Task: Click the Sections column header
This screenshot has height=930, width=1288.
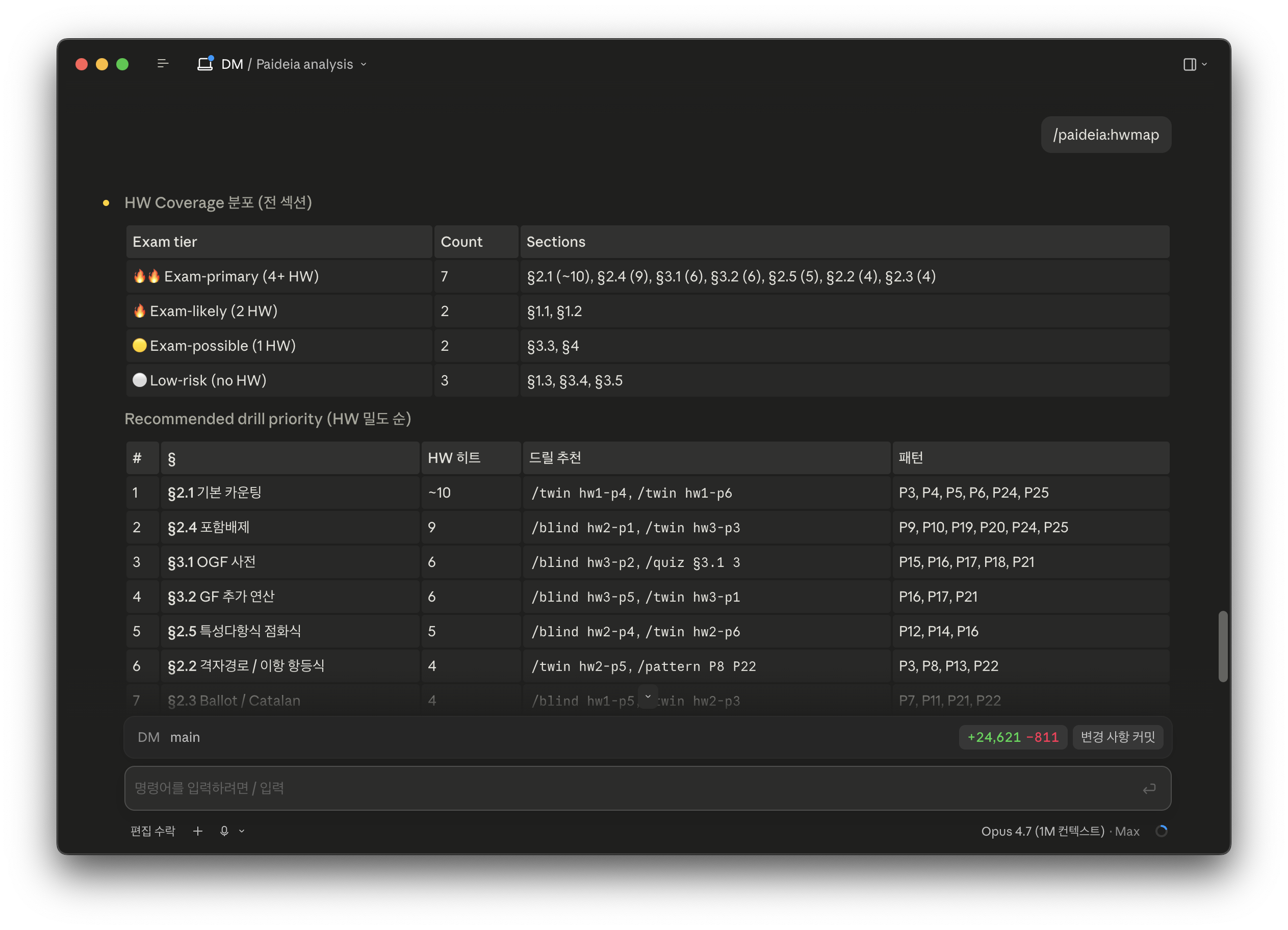Action: (x=844, y=241)
